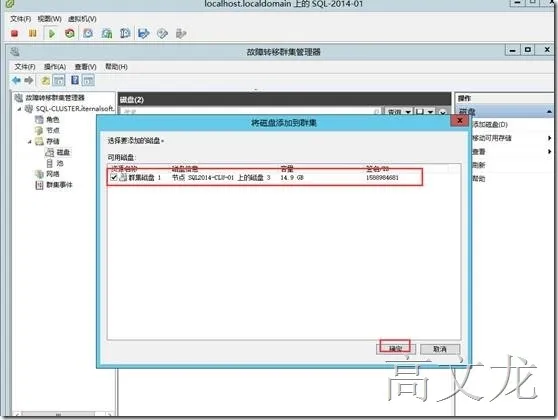Select 磁盘 tree item
Image resolution: width=558 pixels, height=420 pixels.
(63, 153)
